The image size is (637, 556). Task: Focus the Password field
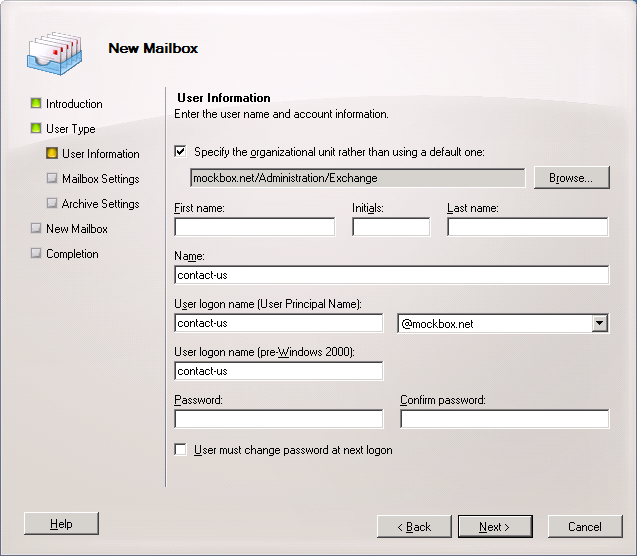click(x=278, y=419)
